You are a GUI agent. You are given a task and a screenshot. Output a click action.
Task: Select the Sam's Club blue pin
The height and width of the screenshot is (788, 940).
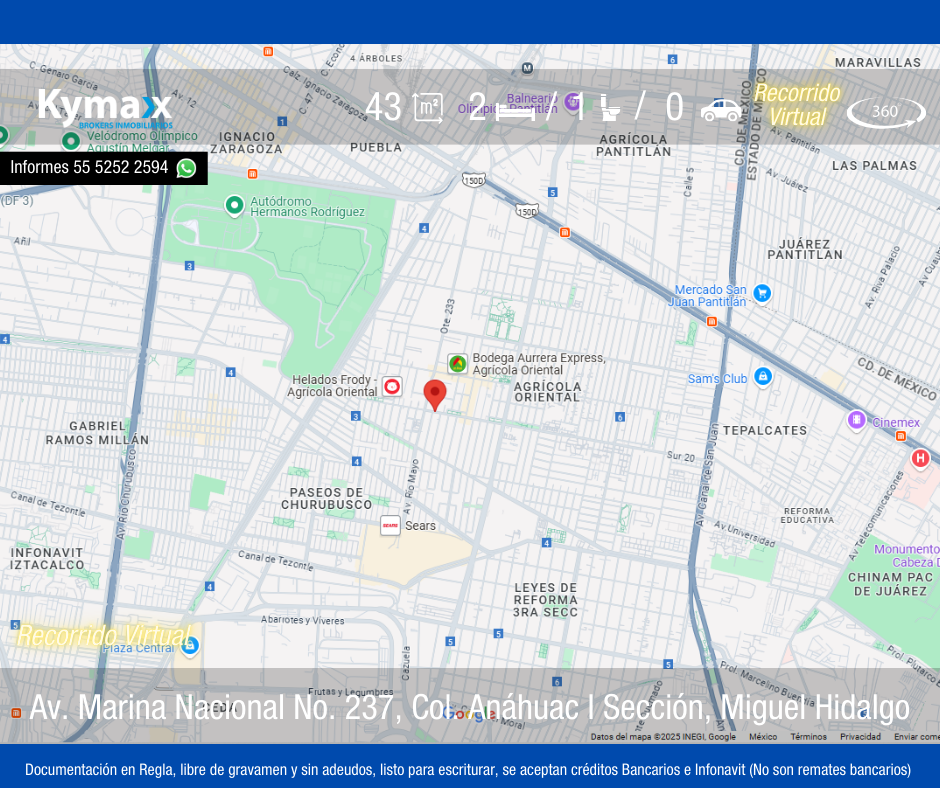[x=763, y=377]
